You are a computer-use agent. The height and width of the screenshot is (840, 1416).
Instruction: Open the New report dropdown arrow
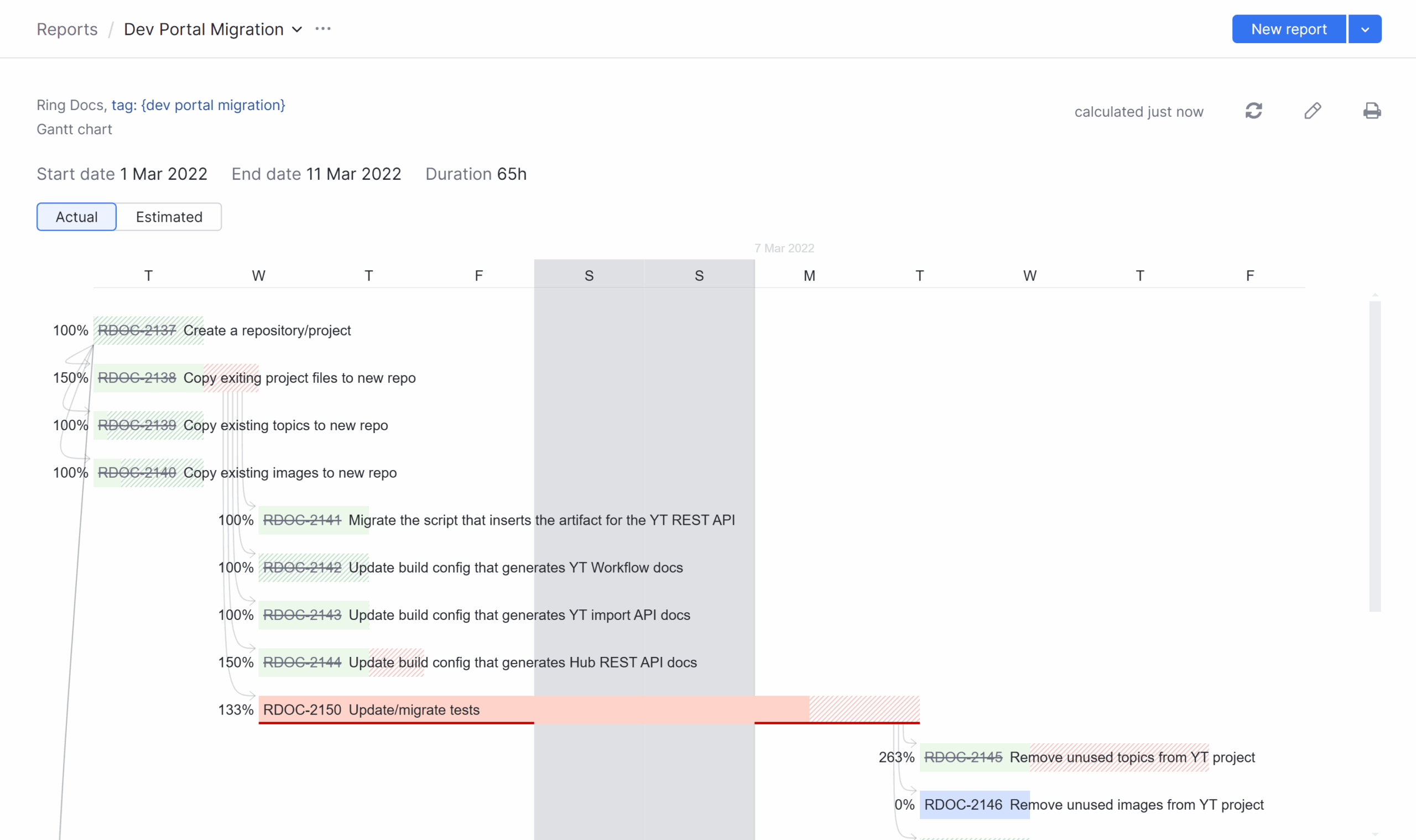click(1365, 29)
